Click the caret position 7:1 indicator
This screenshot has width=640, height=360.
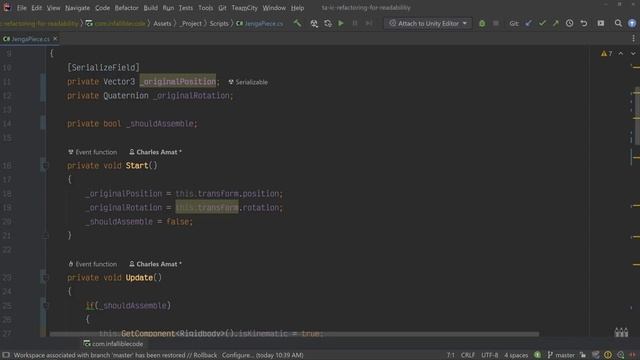click(x=451, y=355)
